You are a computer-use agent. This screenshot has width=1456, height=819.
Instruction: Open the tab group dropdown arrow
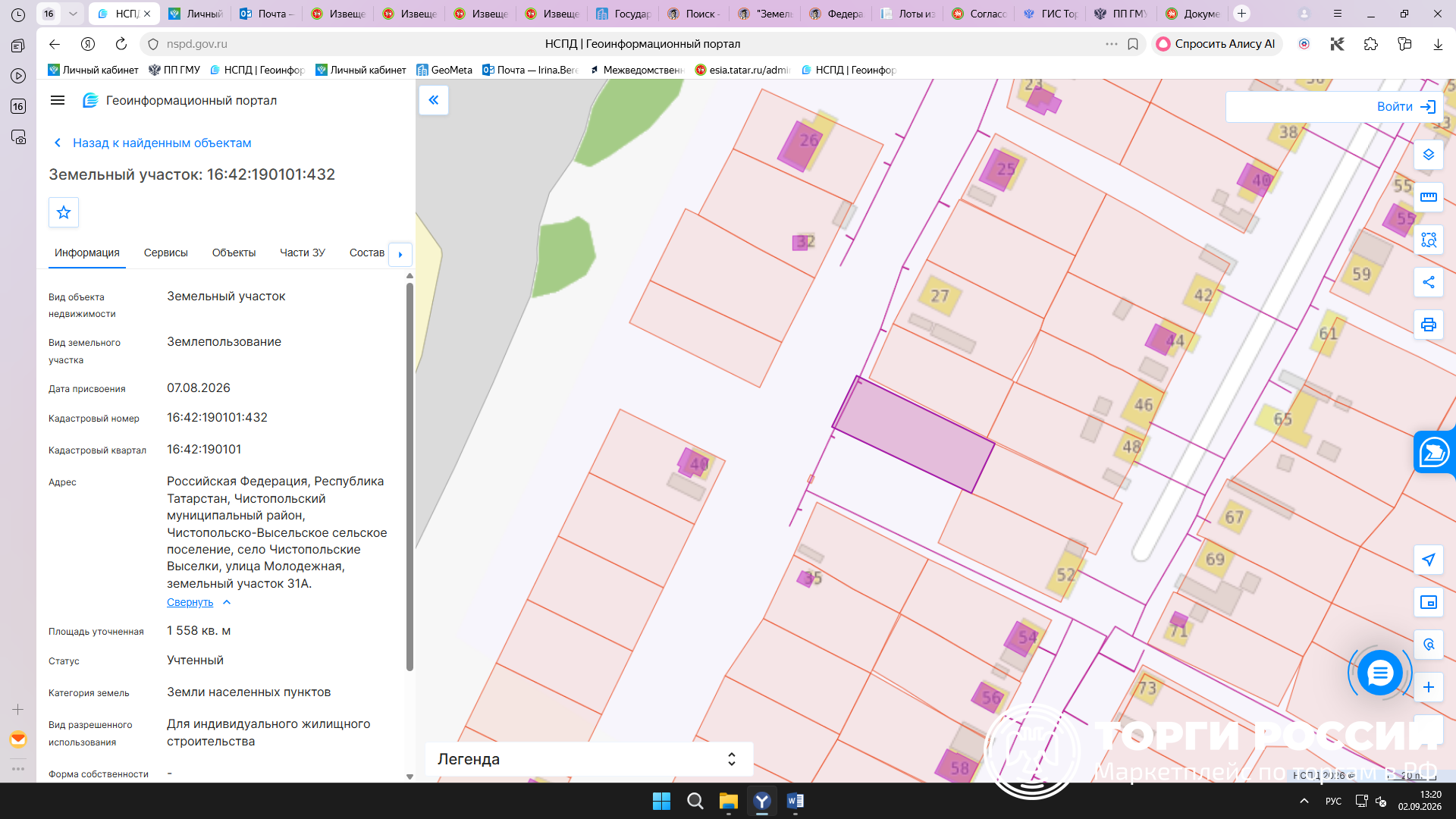tap(73, 14)
